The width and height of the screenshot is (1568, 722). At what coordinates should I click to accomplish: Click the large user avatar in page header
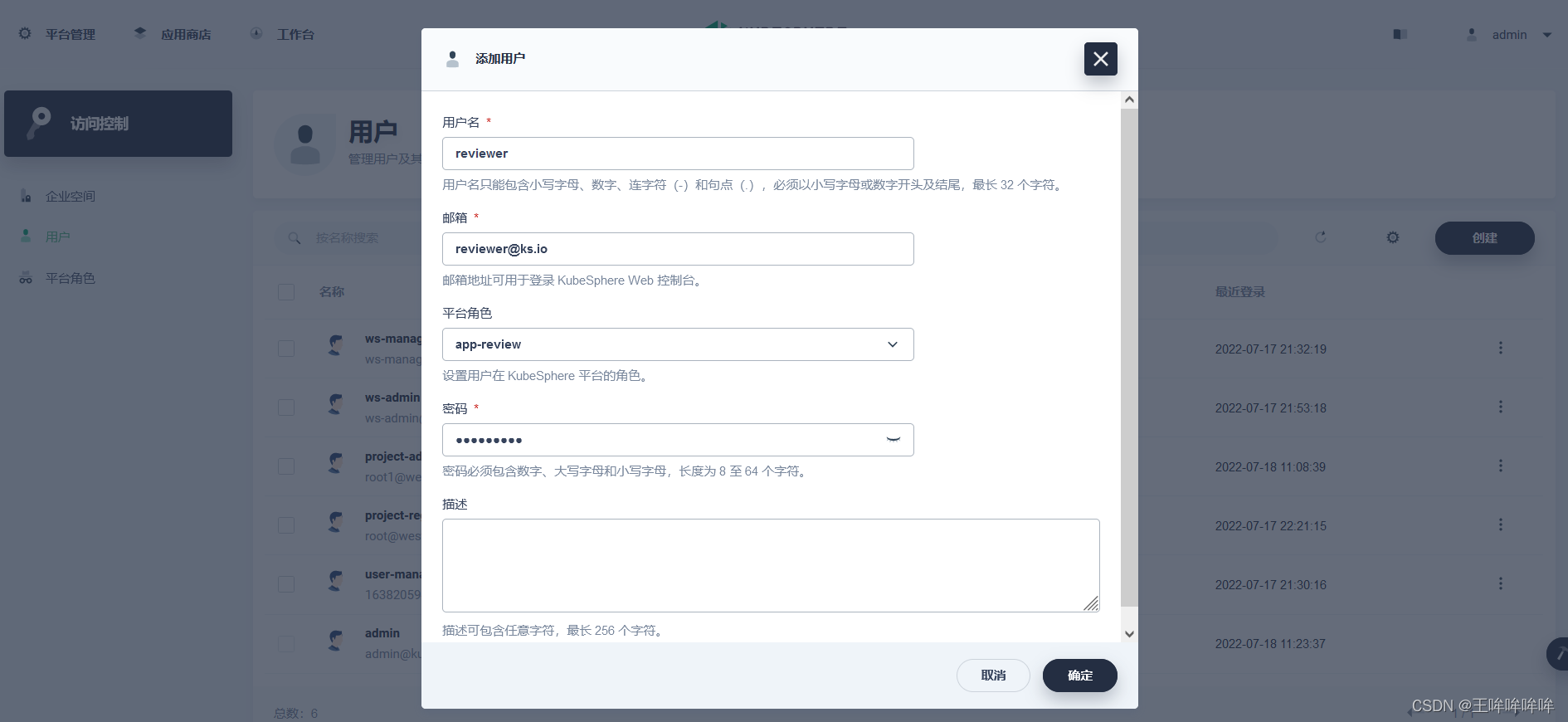[304, 144]
